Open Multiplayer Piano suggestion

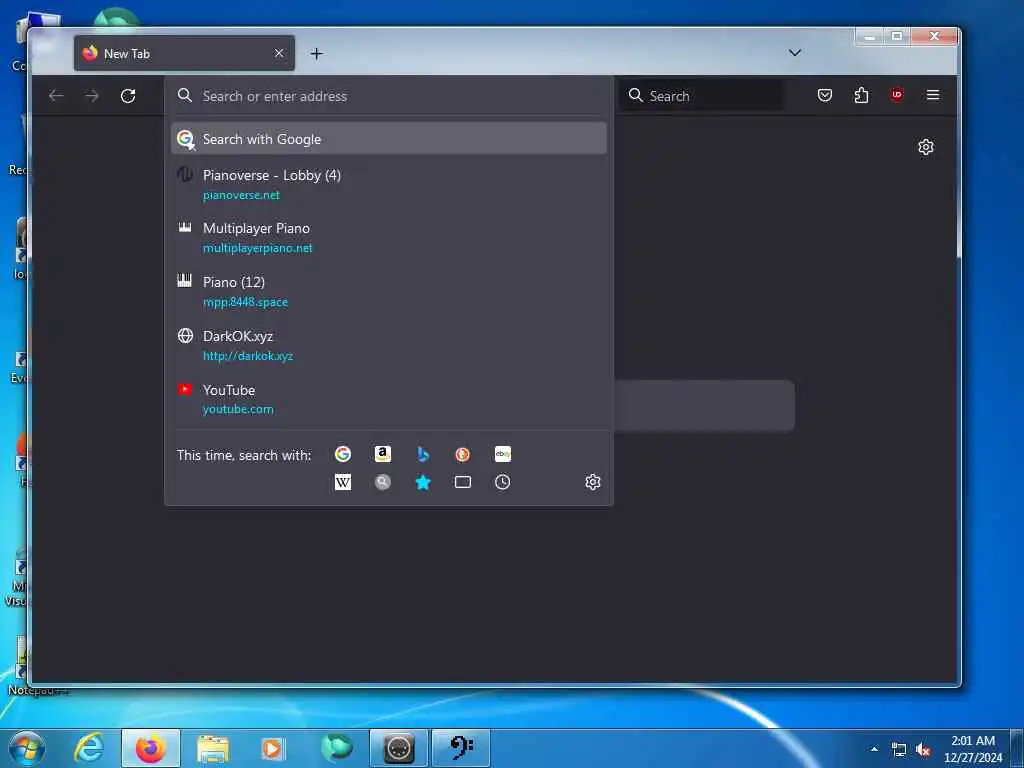click(389, 238)
